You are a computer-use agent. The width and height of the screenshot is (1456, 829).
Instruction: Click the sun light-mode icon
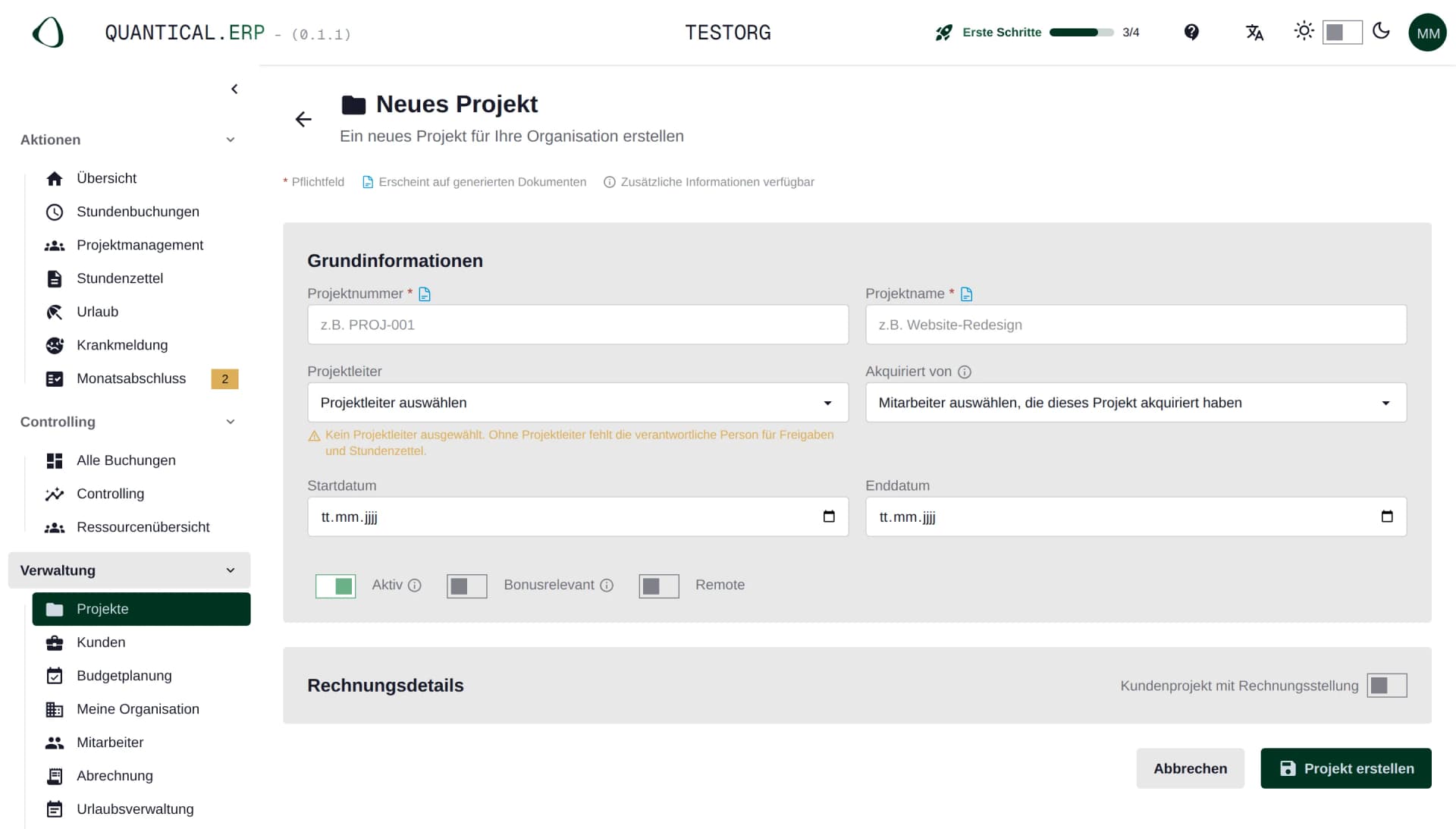point(1304,31)
